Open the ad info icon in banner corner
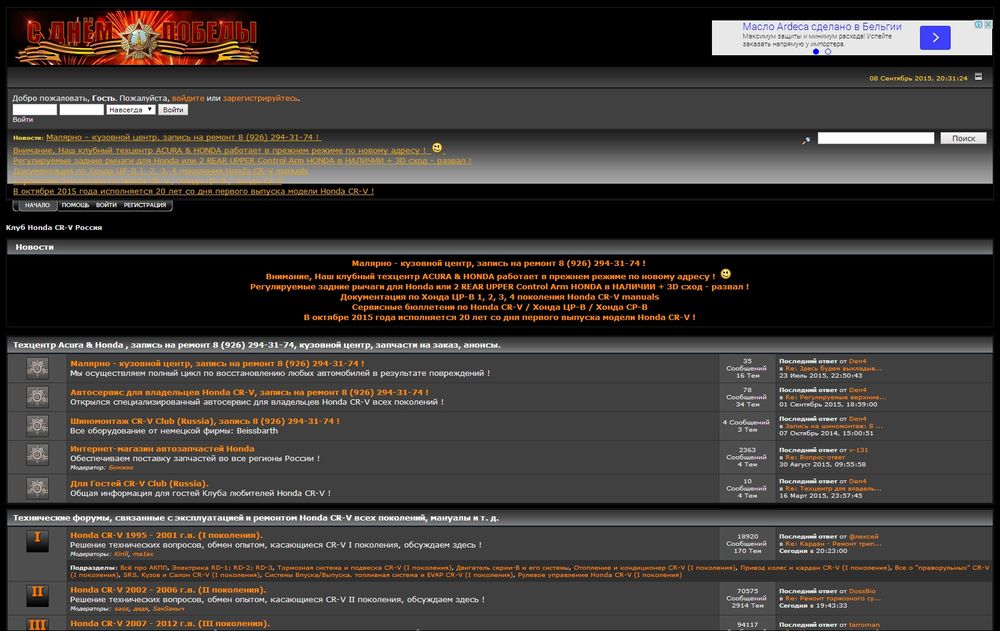The image size is (1000, 631). pyautogui.click(x=978, y=24)
